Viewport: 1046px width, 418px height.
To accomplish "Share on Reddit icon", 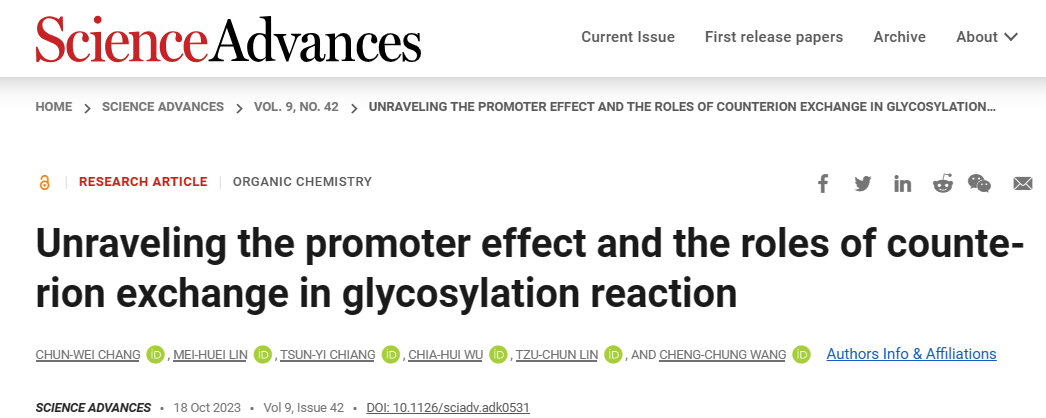I will click(943, 183).
